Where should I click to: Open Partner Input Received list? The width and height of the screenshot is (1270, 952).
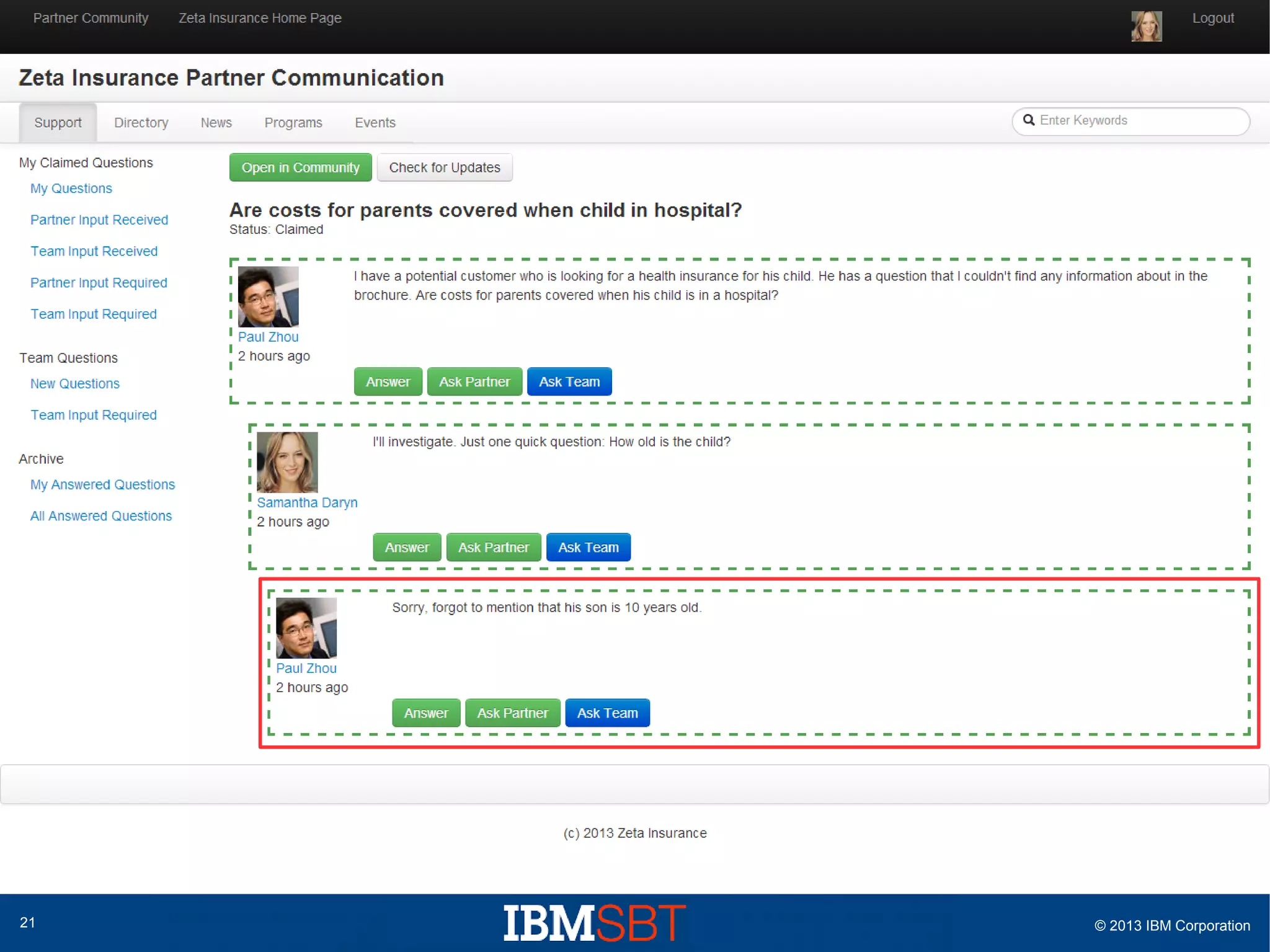pyautogui.click(x=99, y=220)
